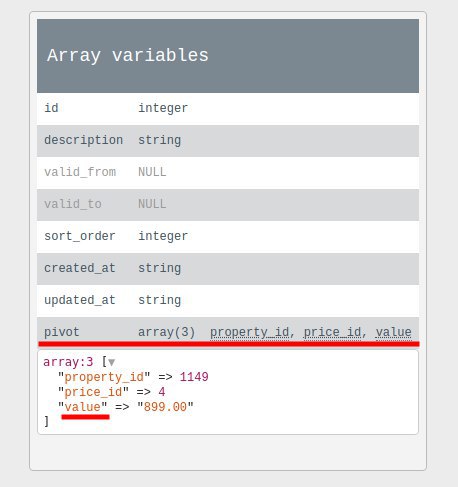Click property_id in the pivot row

pyautogui.click(x=249, y=332)
